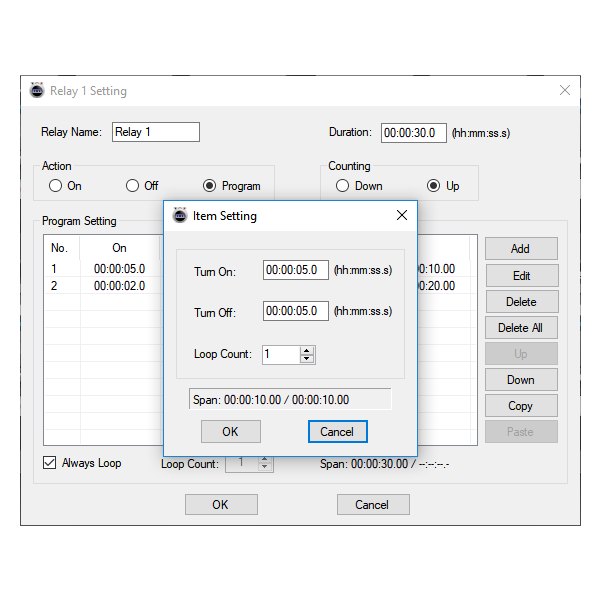Select the On action radio button

(55, 186)
